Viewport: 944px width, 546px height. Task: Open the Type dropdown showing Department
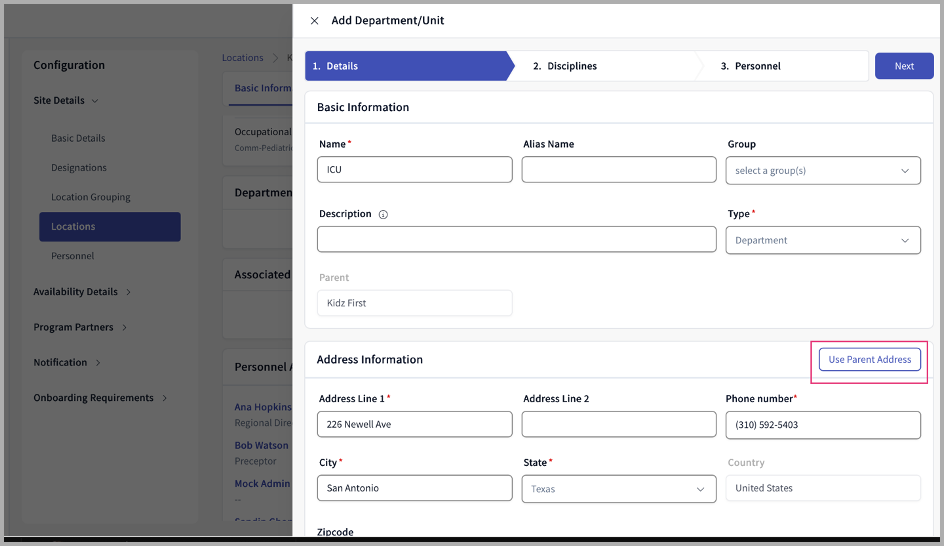click(822, 240)
